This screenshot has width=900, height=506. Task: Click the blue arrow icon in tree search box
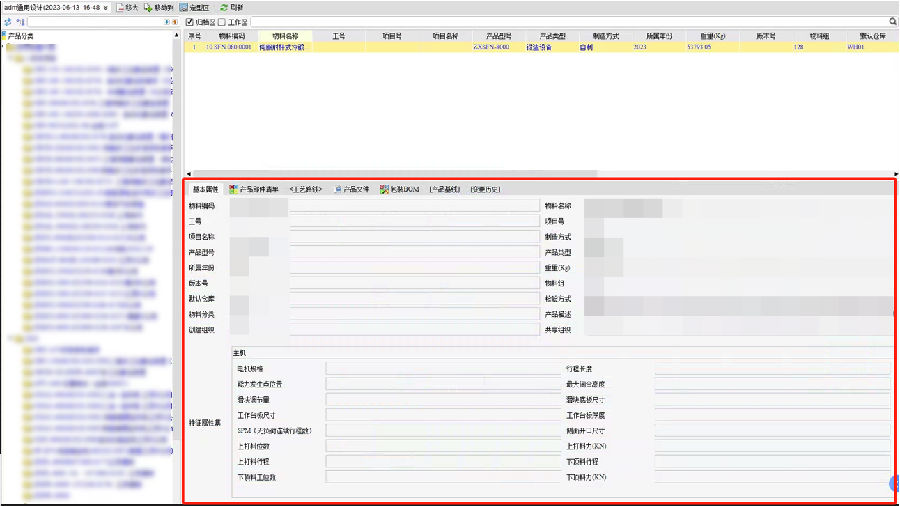point(167,22)
